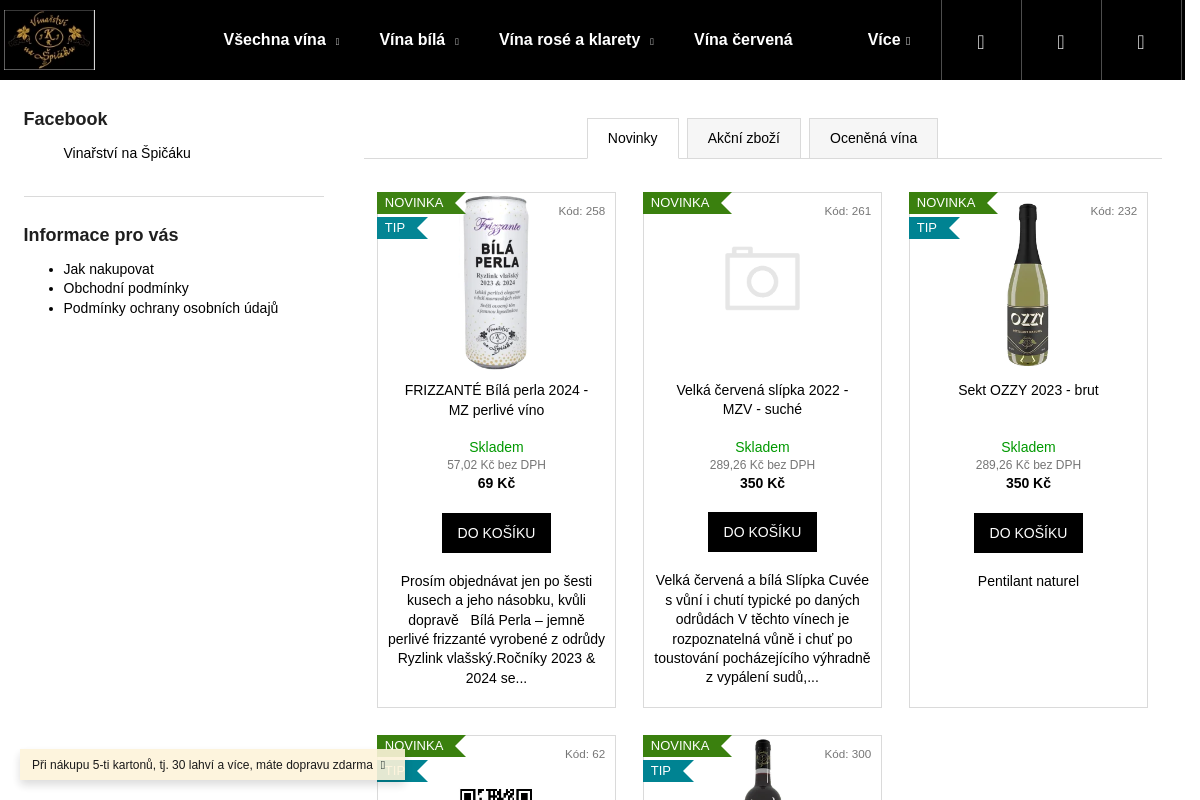Open Všechna vína category

click(x=275, y=40)
